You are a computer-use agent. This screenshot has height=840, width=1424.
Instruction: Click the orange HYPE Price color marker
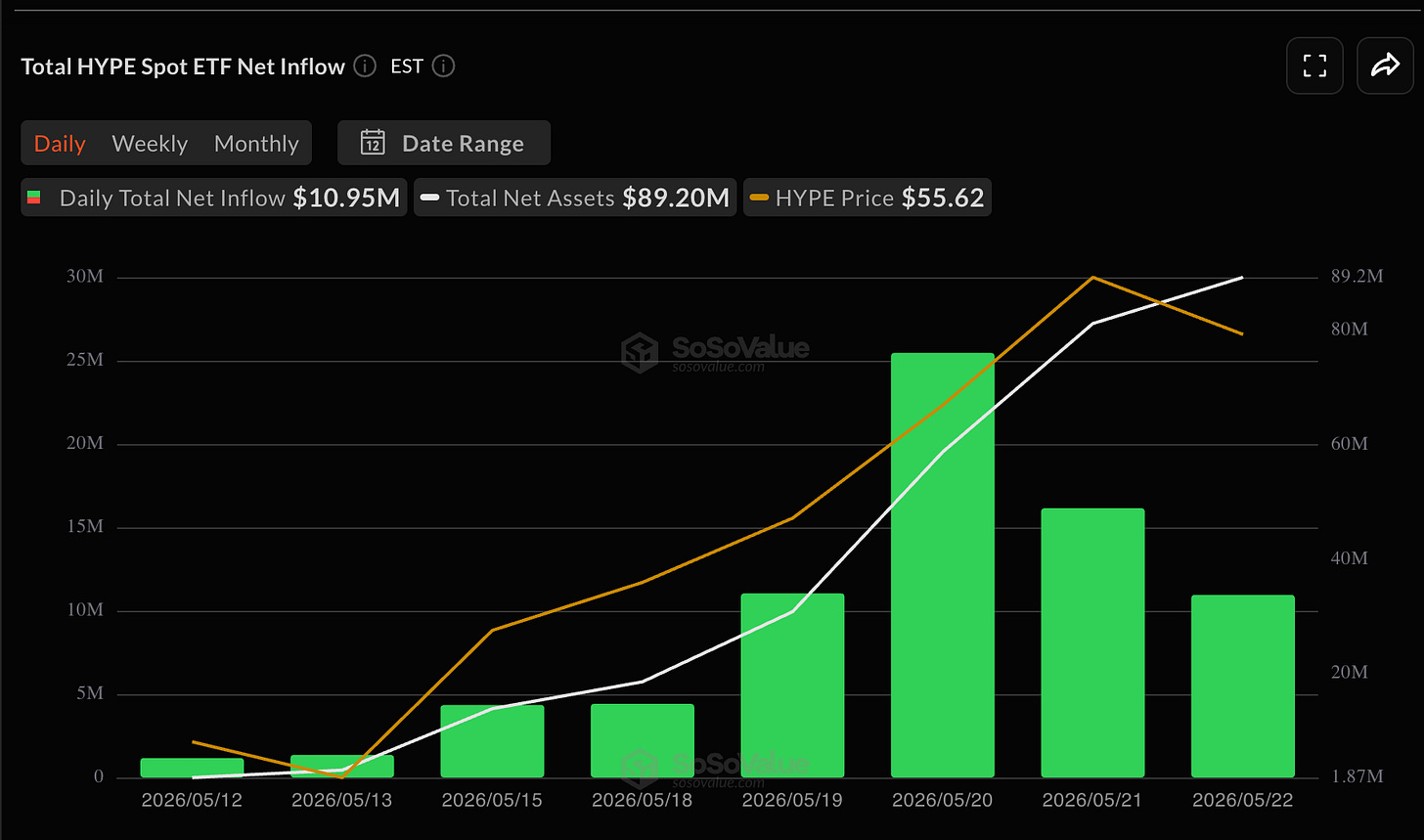pyautogui.click(x=760, y=198)
